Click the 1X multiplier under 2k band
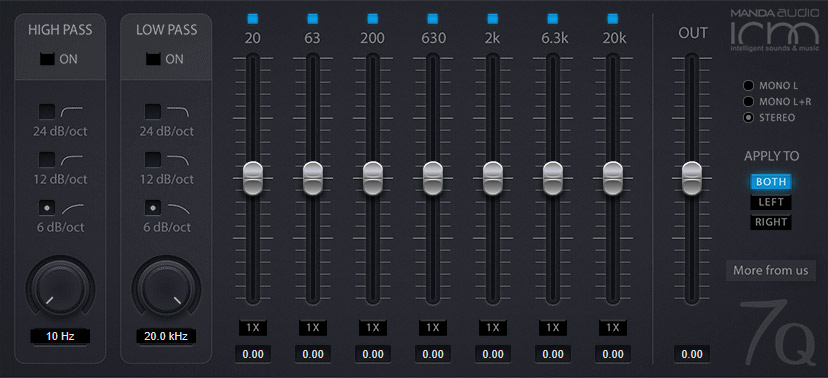Image resolution: width=828 pixels, height=378 pixels. pyautogui.click(x=493, y=327)
